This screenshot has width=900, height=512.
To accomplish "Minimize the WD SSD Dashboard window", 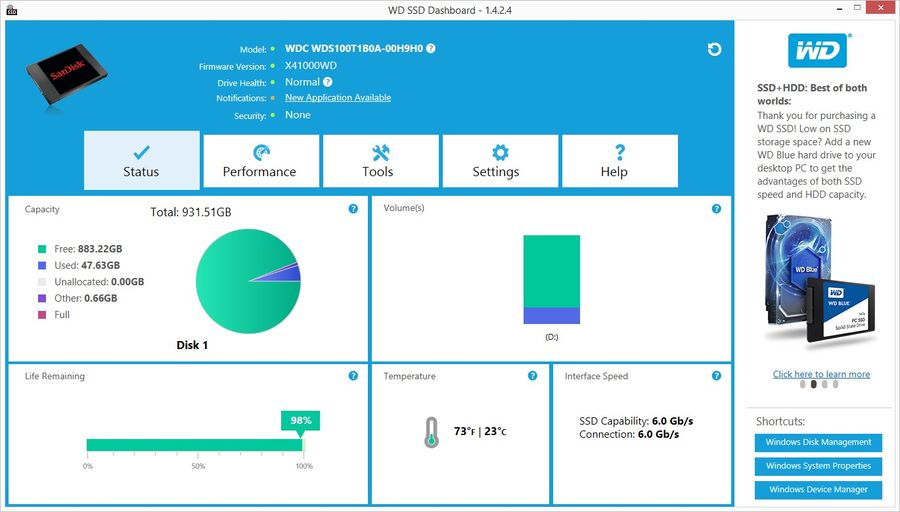I will [837, 7].
